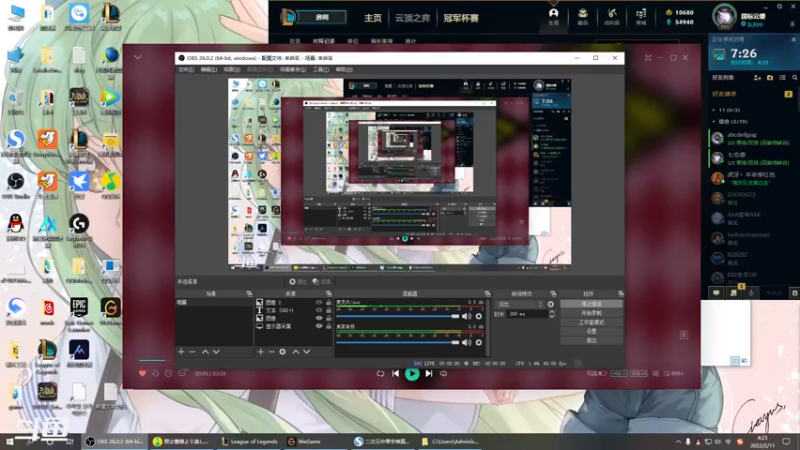Collapse the 综合 (3/78) friend group
Image resolution: width=800 pixels, height=450 pixels.
[714, 121]
